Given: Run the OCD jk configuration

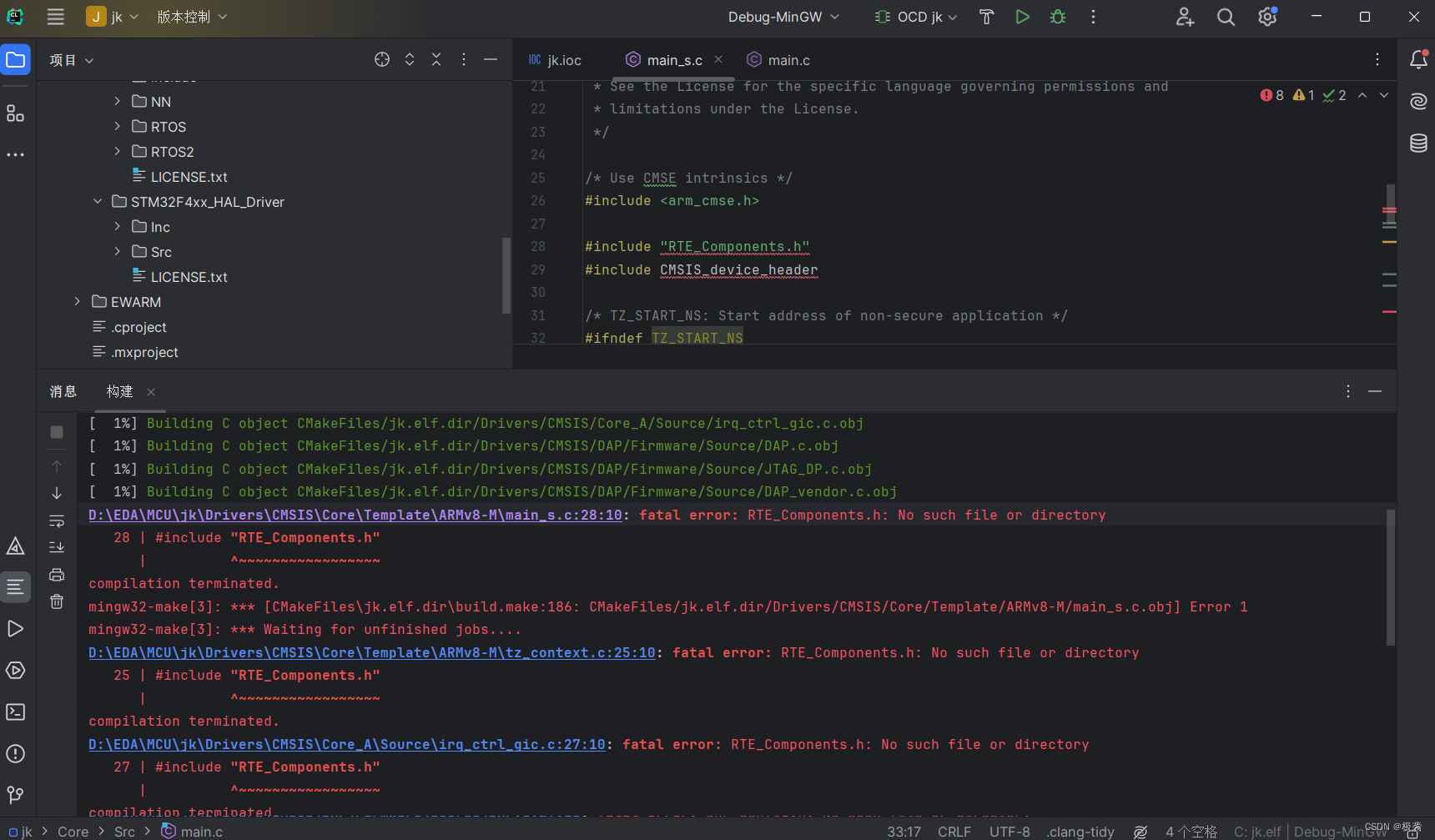Looking at the screenshot, I should tap(1022, 17).
